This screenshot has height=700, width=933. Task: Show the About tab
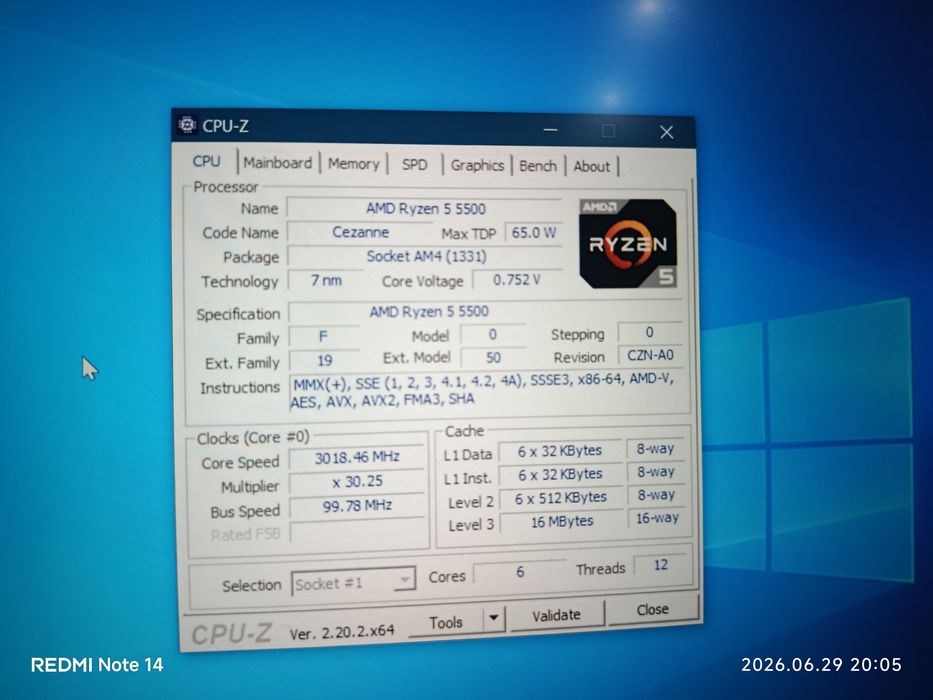click(591, 167)
